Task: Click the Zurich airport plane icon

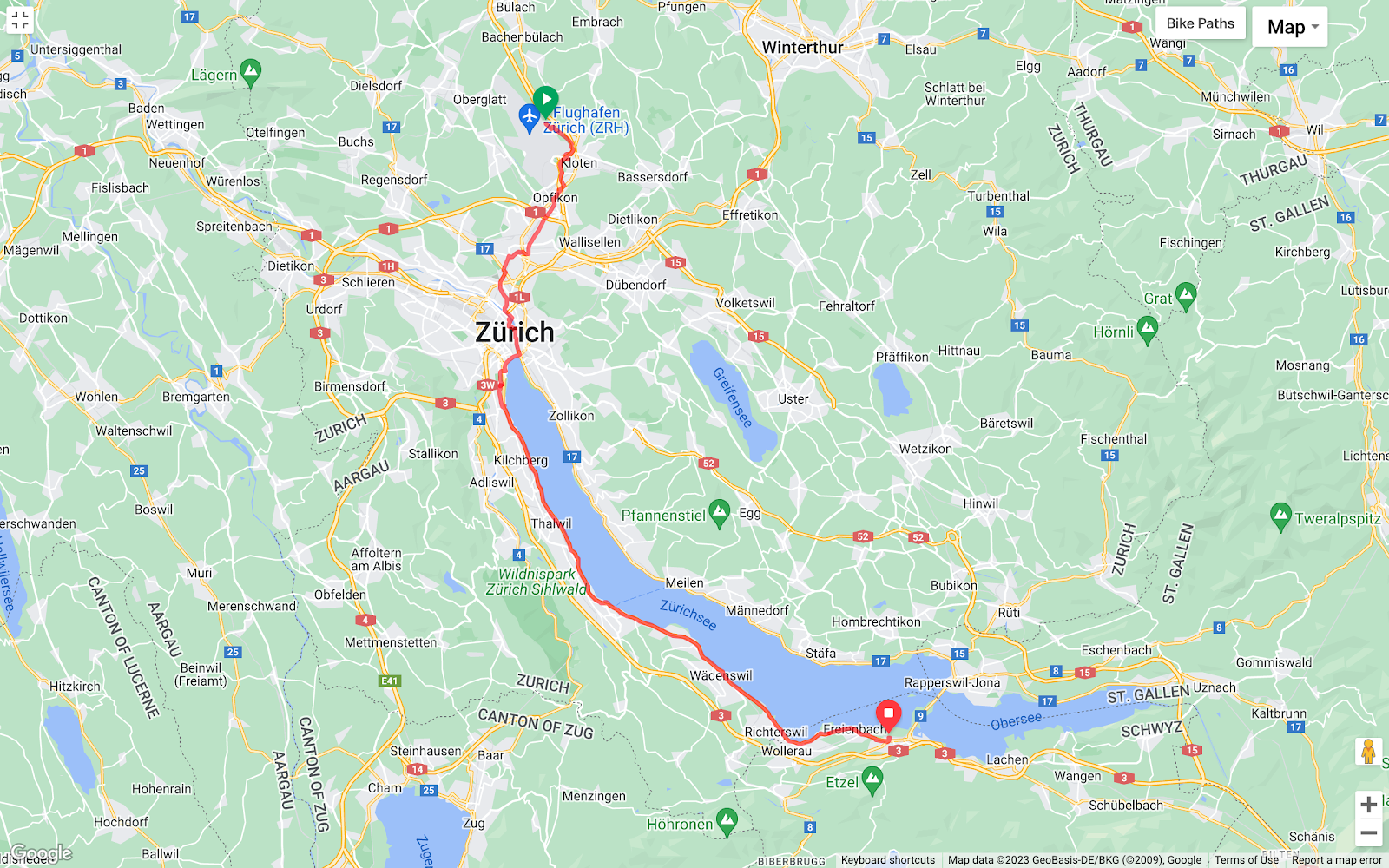Action: (x=529, y=118)
